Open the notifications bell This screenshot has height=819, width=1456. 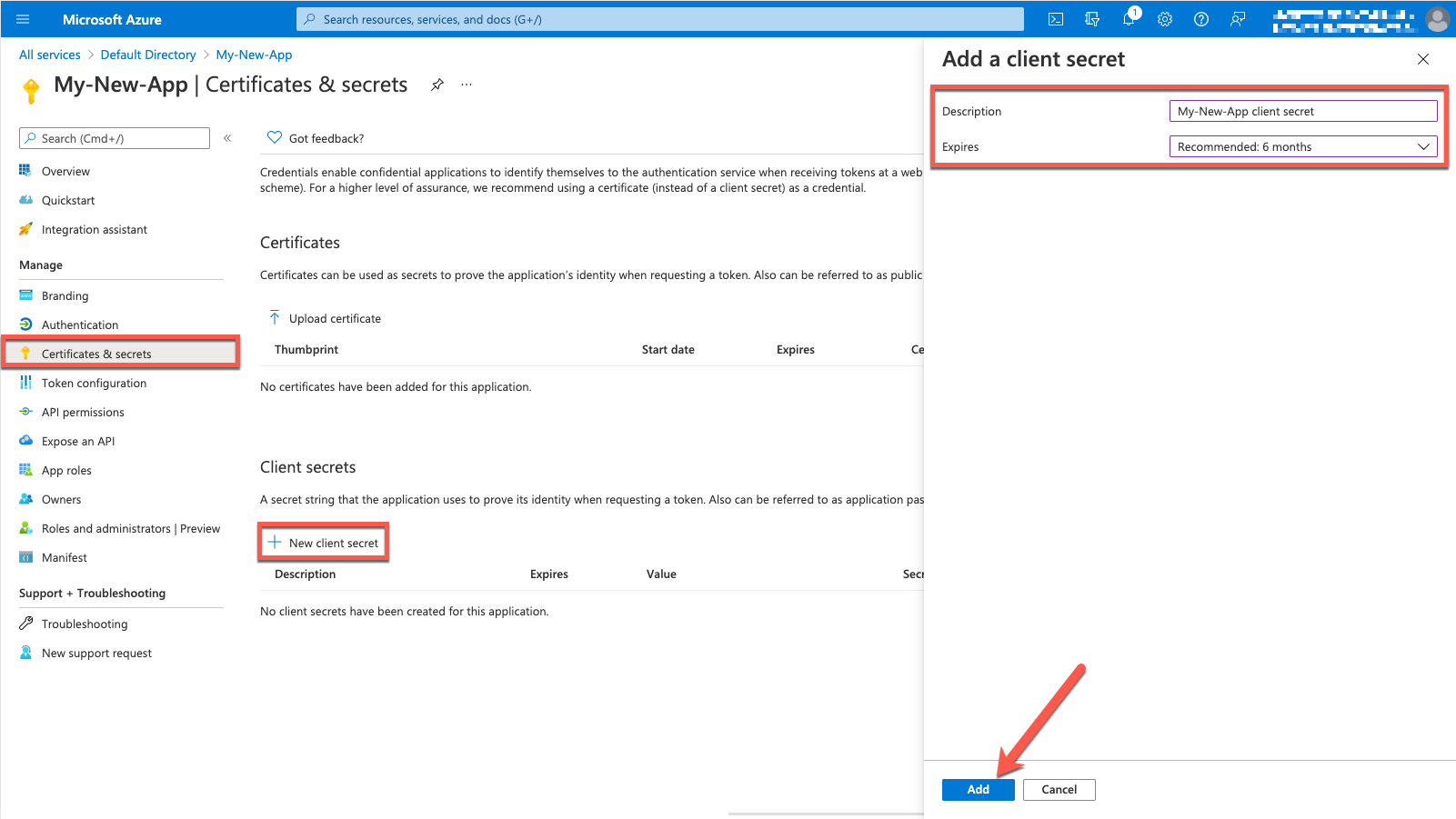point(1130,18)
